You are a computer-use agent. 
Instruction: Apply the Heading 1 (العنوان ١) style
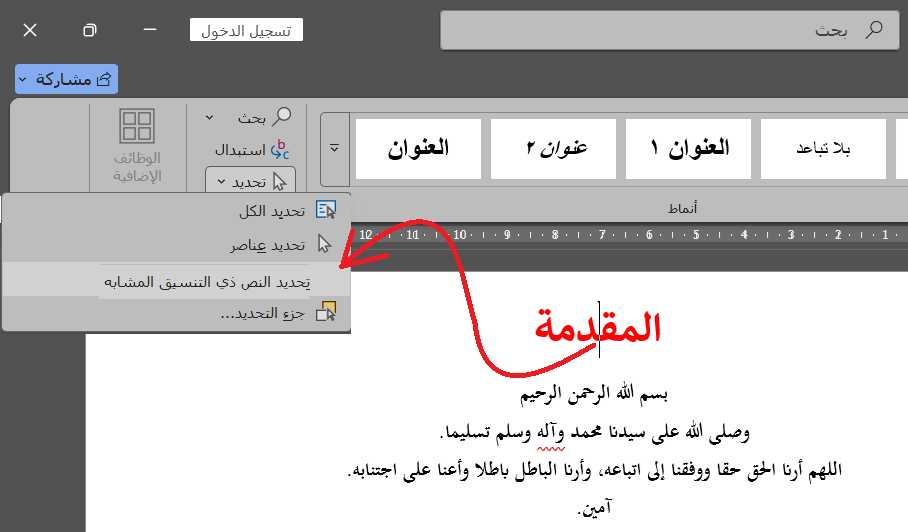pos(690,149)
